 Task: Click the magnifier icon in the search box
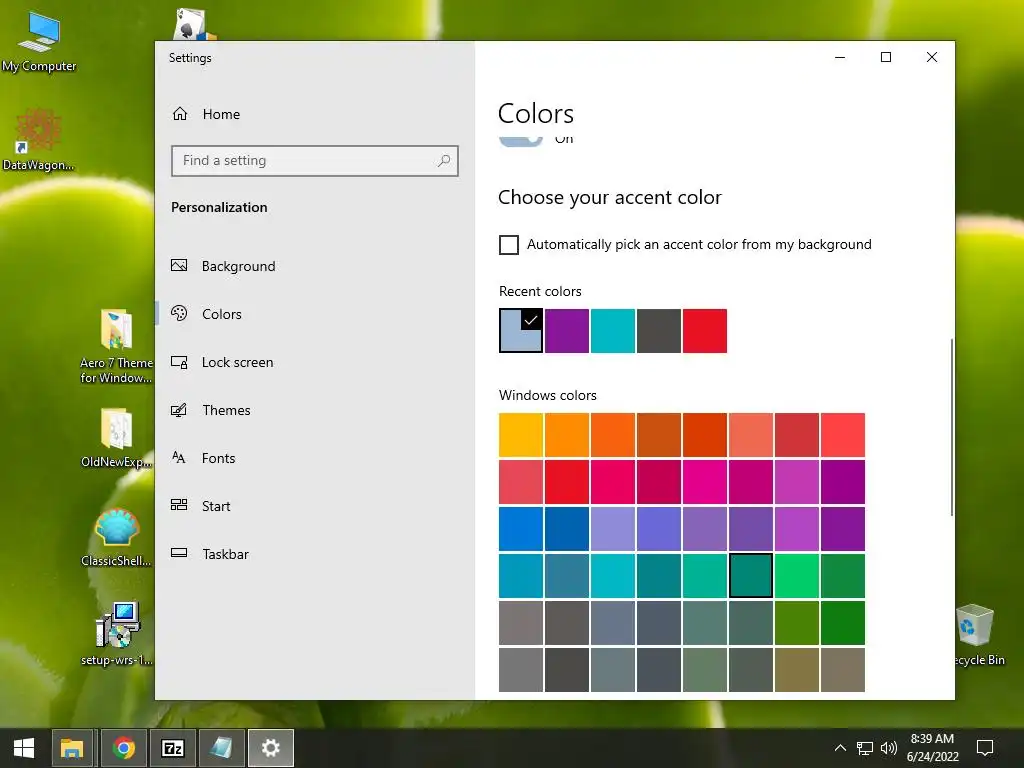coord(443,161)
